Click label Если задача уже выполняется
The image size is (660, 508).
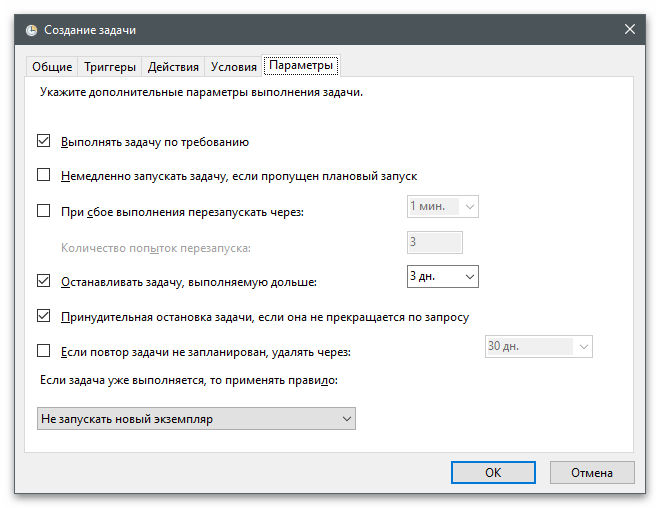click(189, 380)
